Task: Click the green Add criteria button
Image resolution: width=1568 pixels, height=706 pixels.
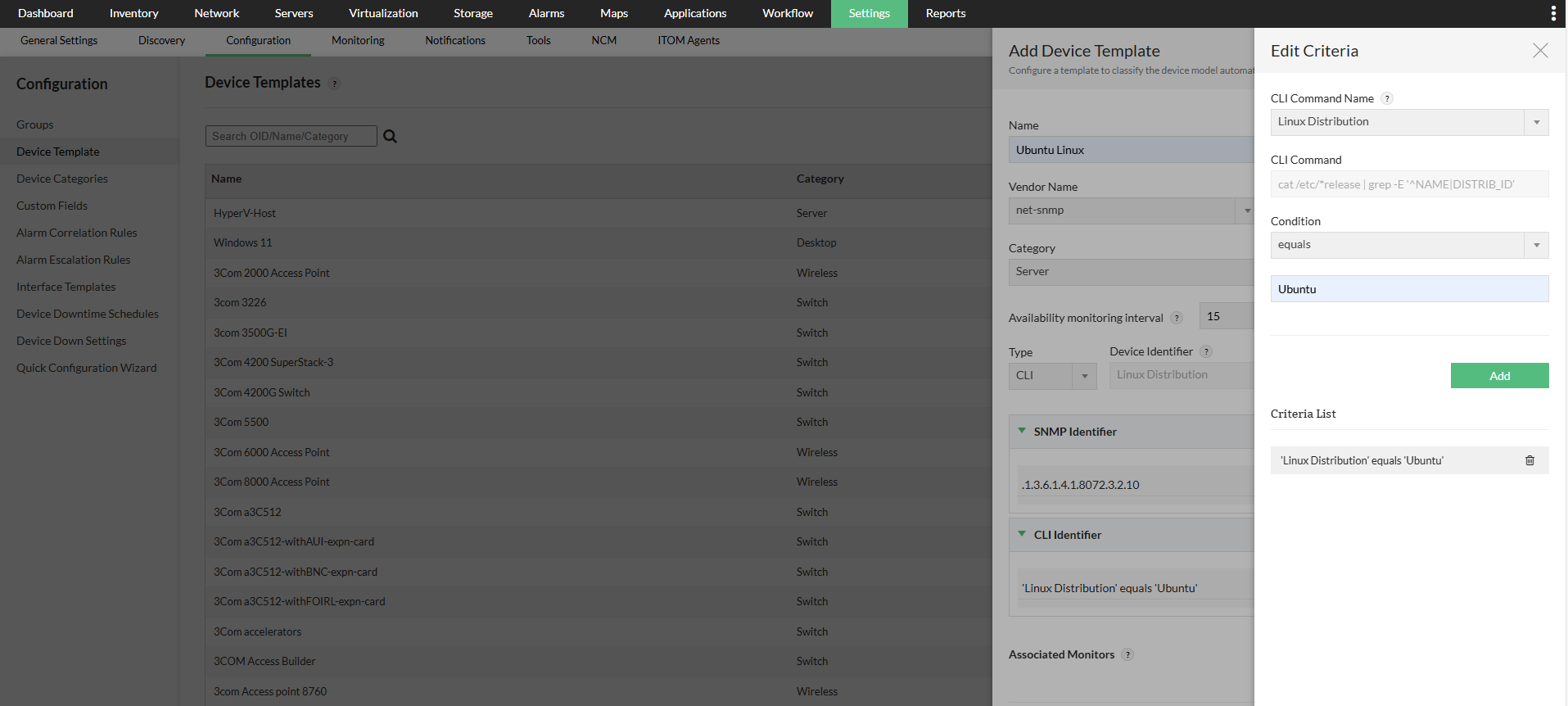Action: point(1500,375)
